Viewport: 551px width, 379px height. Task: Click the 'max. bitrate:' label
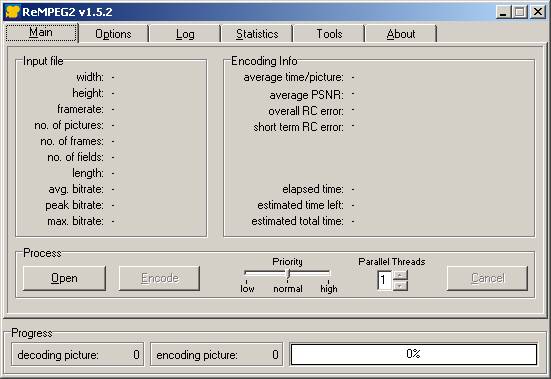click(x=76, y=221)
